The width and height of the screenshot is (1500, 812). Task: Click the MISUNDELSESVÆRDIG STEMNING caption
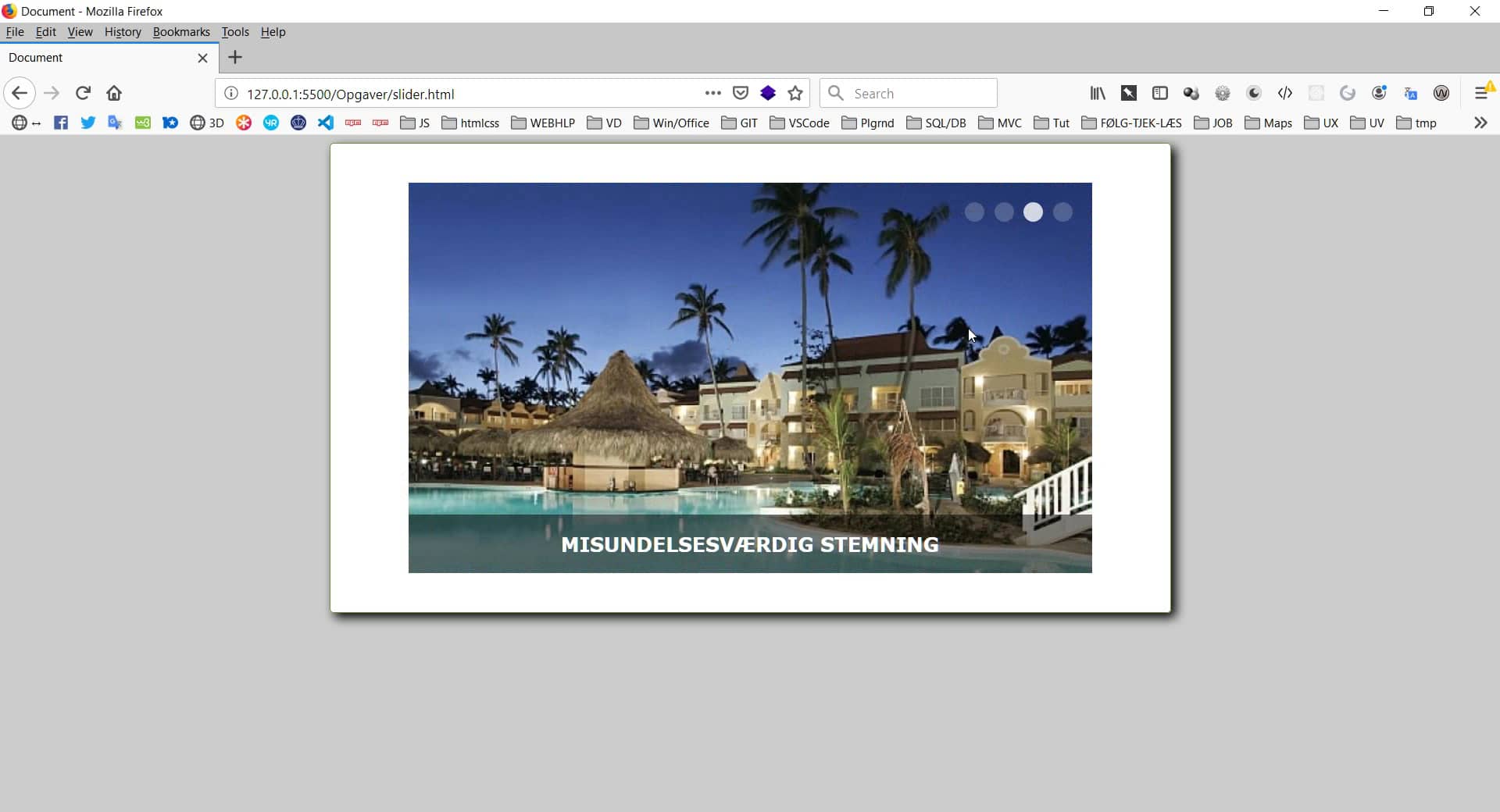[750, 545]
